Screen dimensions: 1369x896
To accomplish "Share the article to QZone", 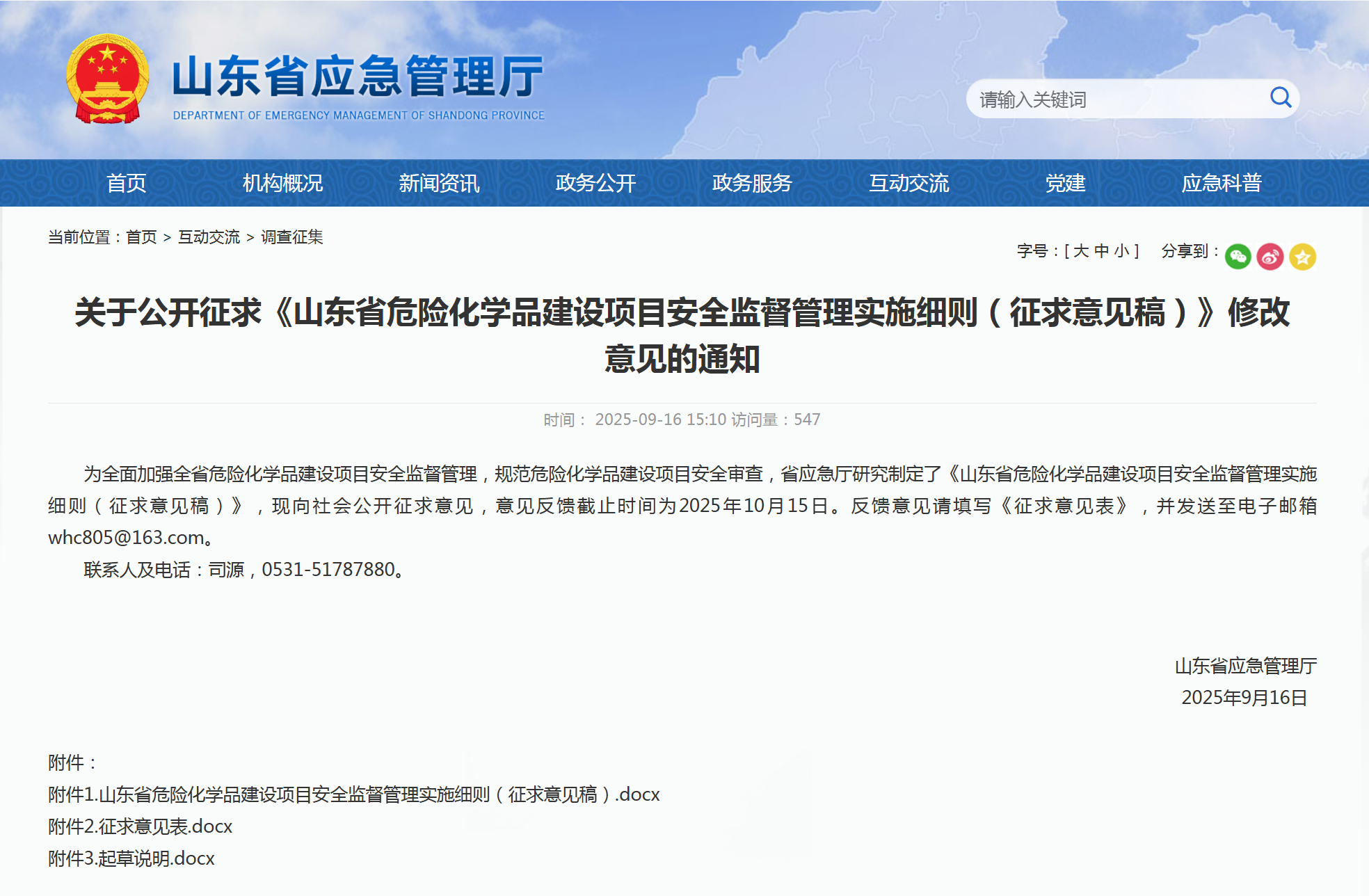I will (1303, 256).
